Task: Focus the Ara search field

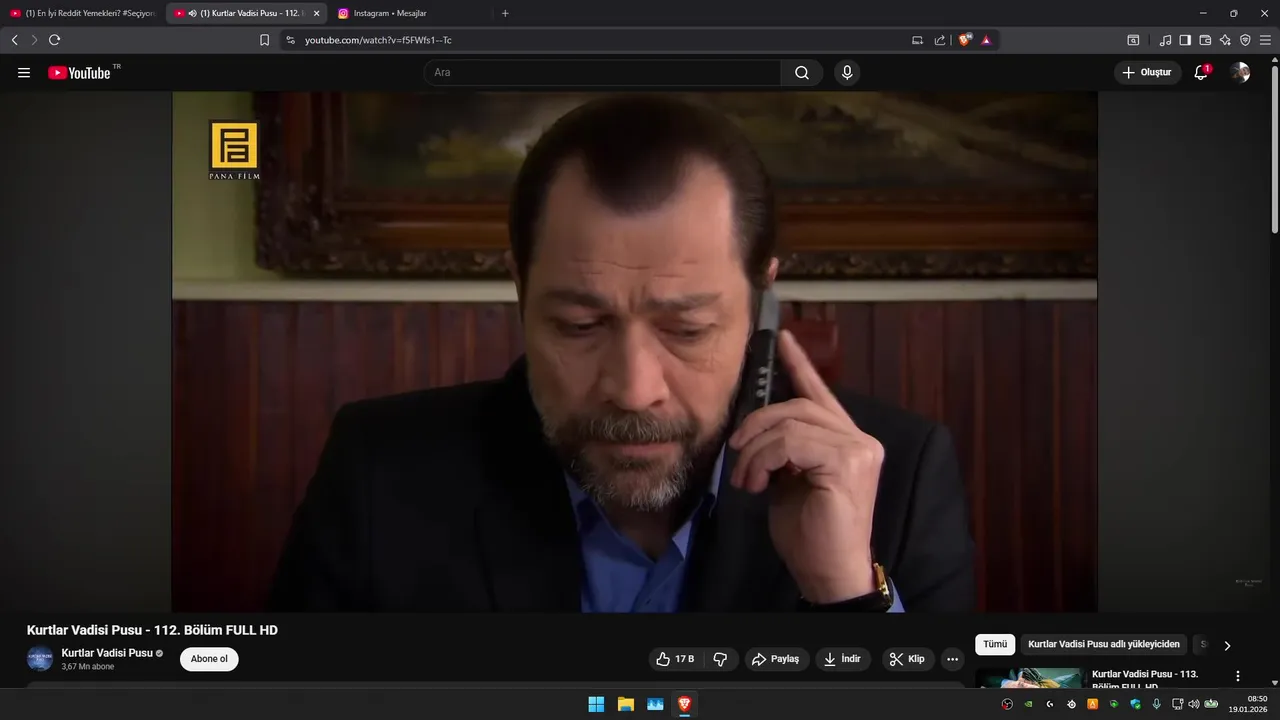Action: click(x=602, y=73)
